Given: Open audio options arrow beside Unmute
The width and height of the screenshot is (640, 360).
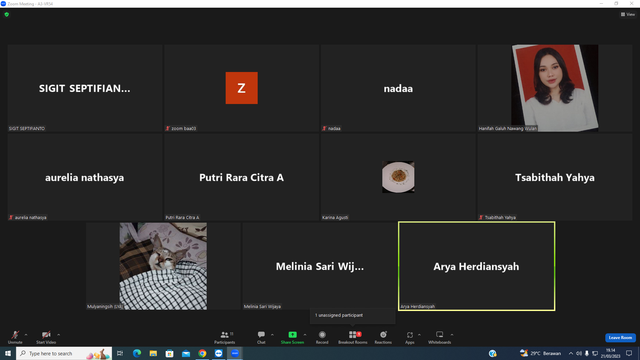Looking at the screenshot, I should click(26, 335).
